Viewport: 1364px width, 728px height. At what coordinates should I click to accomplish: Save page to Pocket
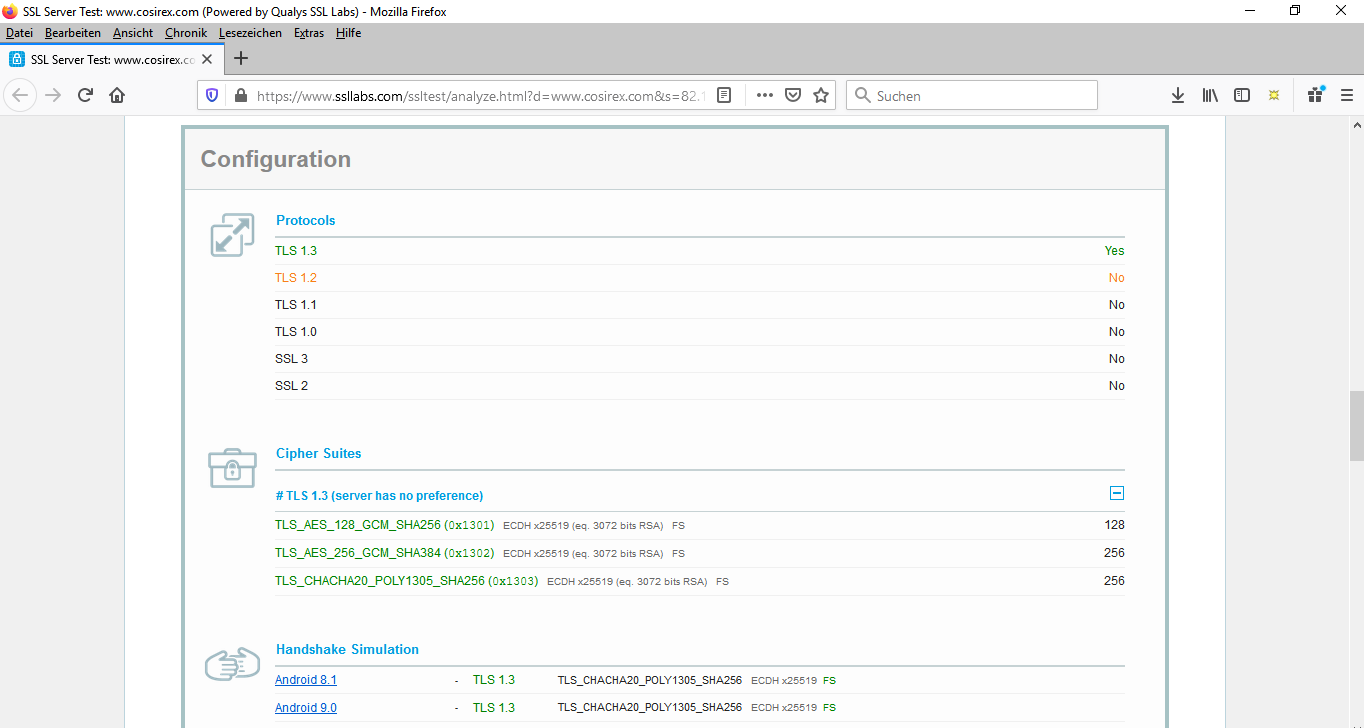point(793,95)
